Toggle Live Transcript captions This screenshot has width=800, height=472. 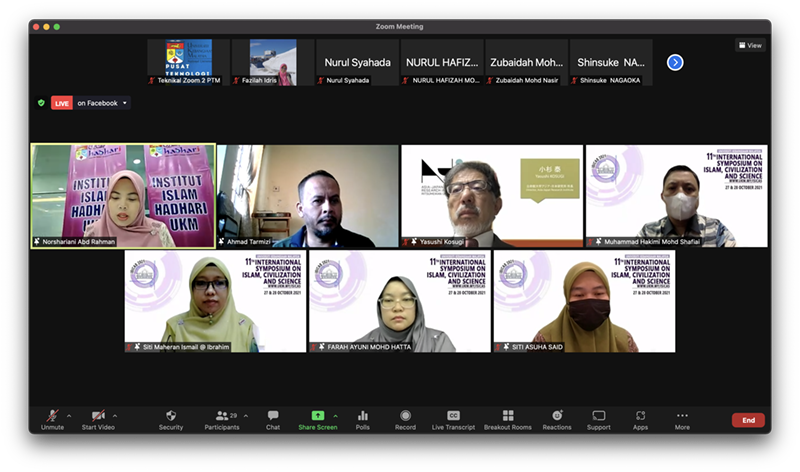(453, 419)
